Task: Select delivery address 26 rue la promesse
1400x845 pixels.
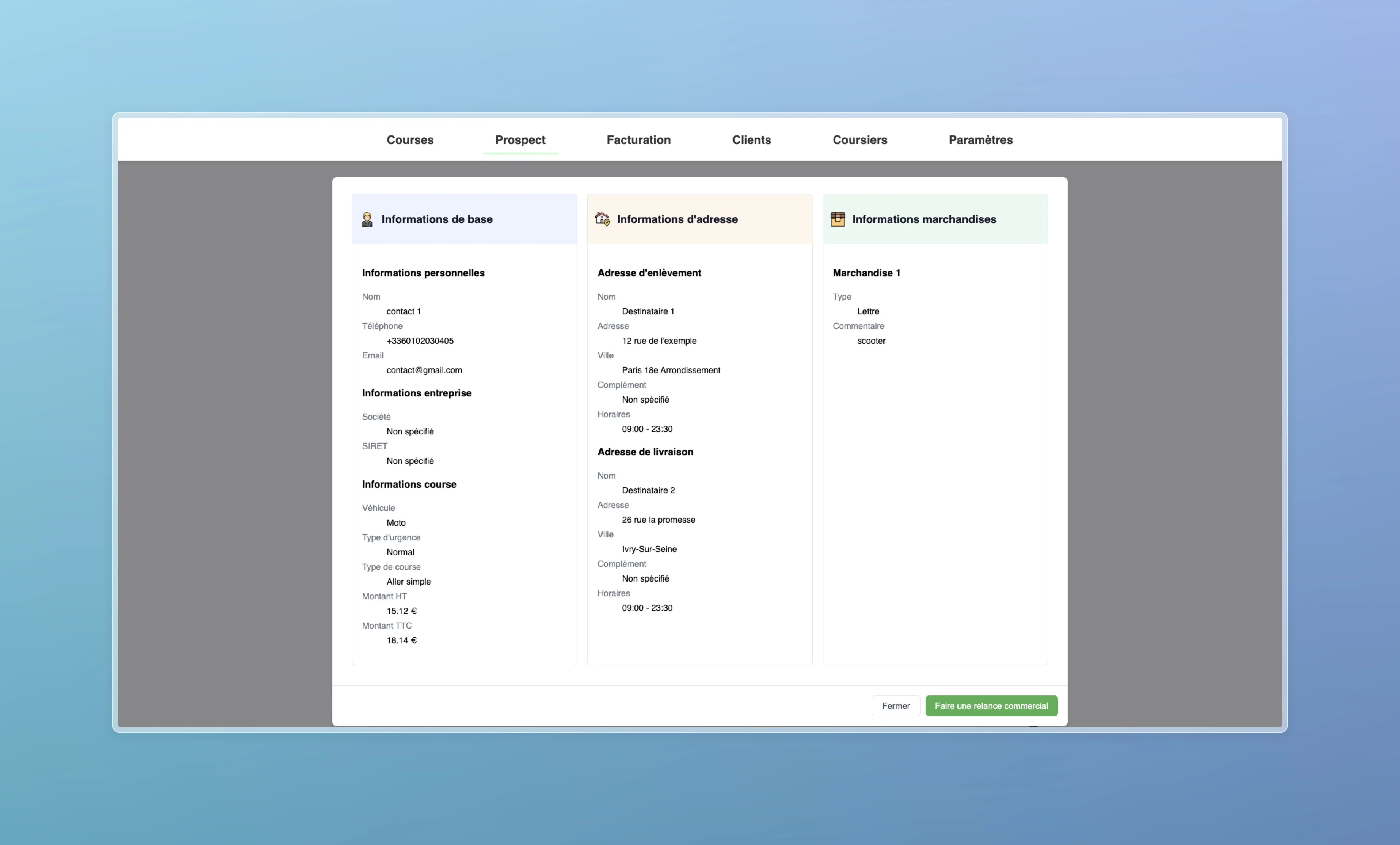Action: pyautogui.click(x=658, y=520)
